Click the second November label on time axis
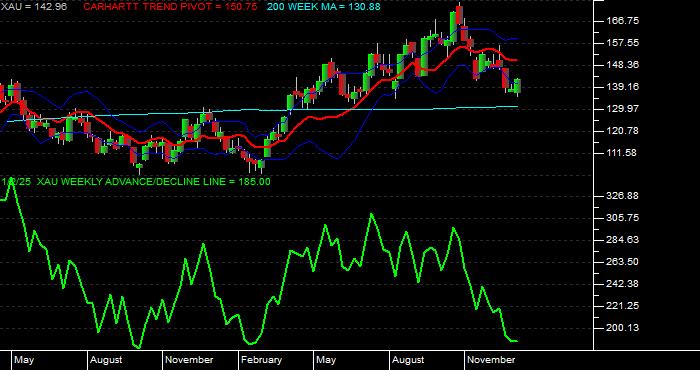Screen dimensions: 700x370 tap(491, 360)
